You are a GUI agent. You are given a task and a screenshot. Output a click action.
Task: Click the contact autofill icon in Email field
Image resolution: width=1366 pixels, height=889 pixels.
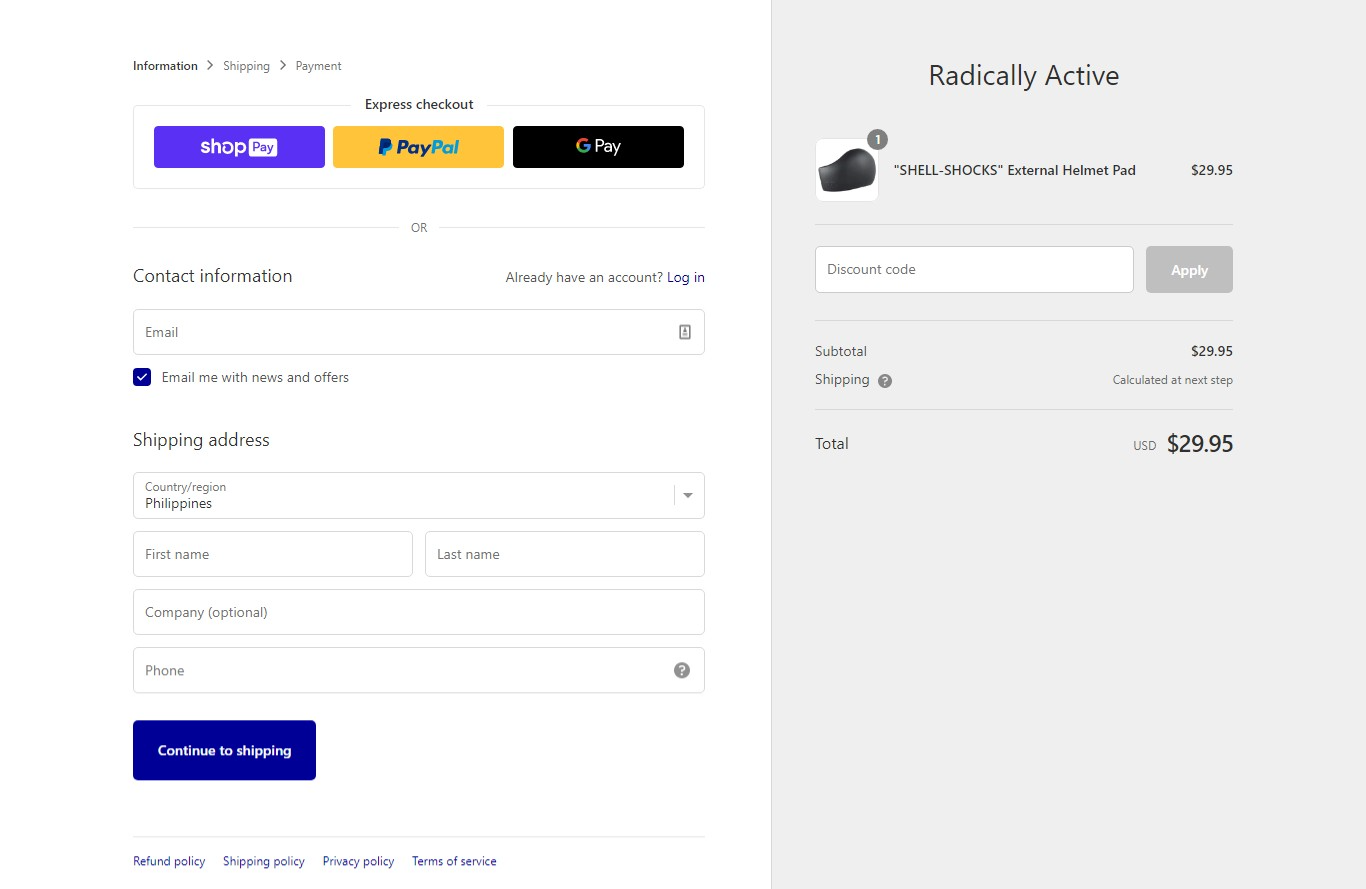click(685, 332)
